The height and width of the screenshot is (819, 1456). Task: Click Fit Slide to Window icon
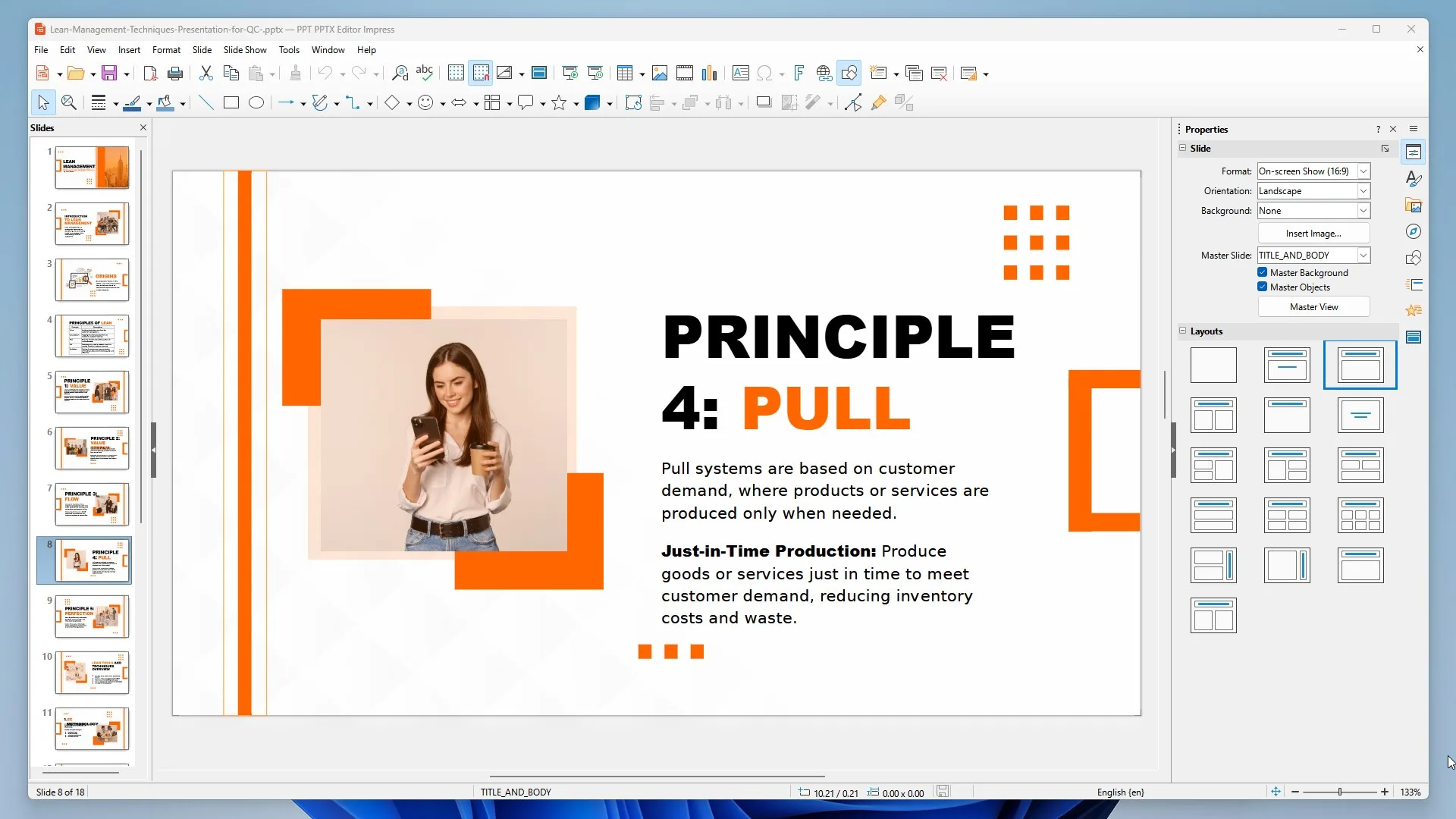tap(1276, 792)
